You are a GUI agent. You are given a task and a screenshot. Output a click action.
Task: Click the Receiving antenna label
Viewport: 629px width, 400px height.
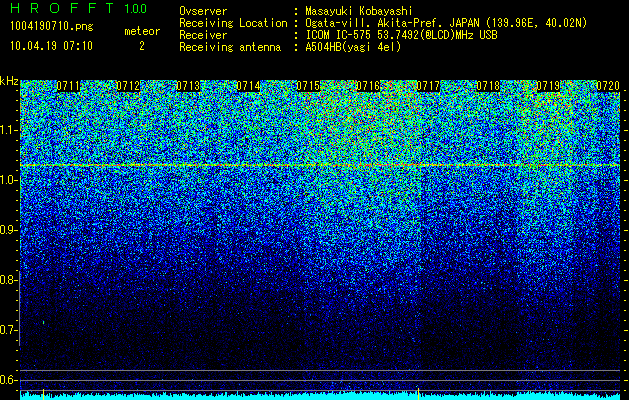click(230, 47)
